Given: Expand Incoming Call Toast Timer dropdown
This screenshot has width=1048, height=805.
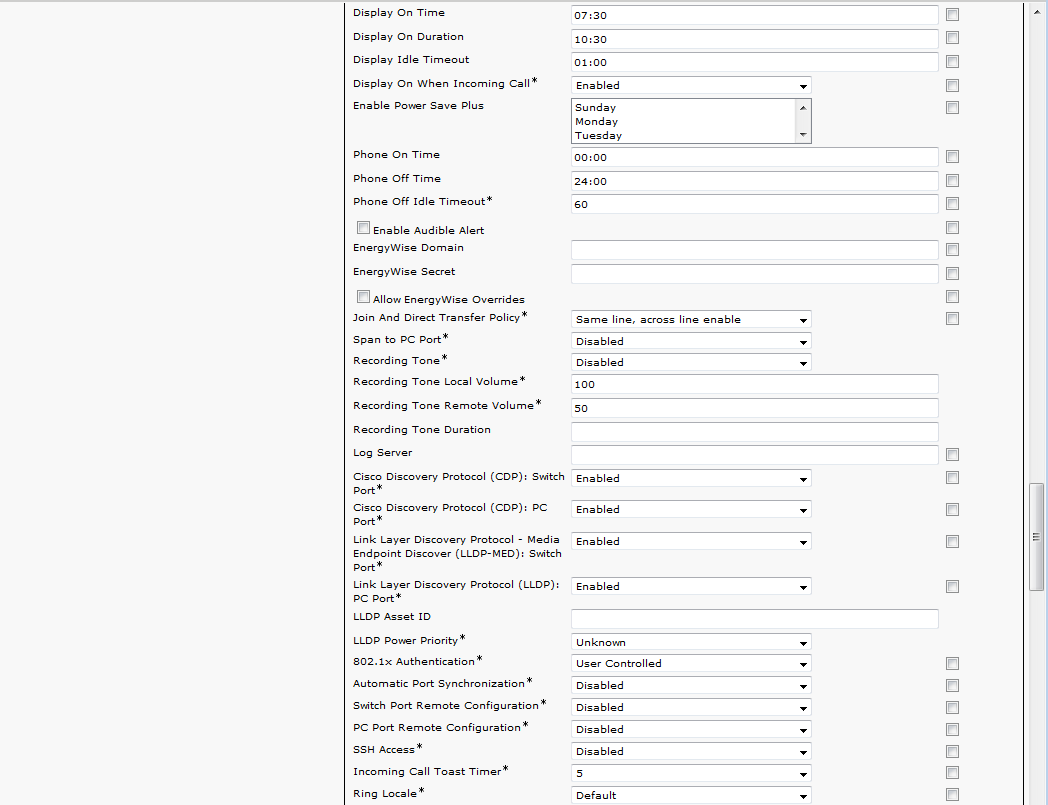Looking at the screenshot, I should point(691,773).
